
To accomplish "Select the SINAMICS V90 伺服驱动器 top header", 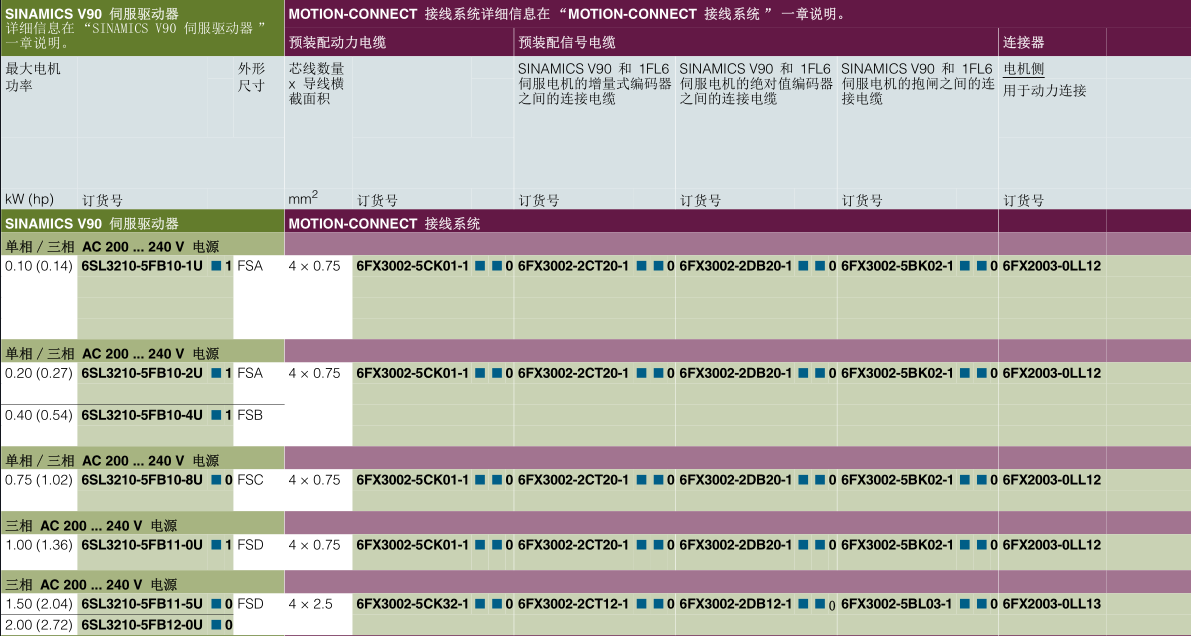I will tap(92, 14).
